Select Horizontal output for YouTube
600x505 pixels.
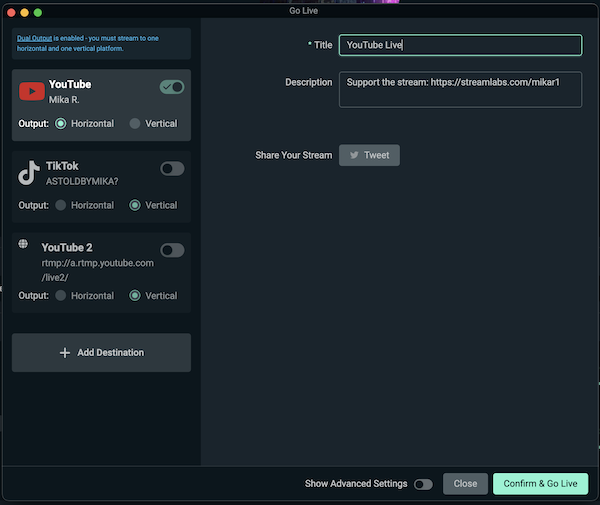pyautogui.click(x=60, y=124)
